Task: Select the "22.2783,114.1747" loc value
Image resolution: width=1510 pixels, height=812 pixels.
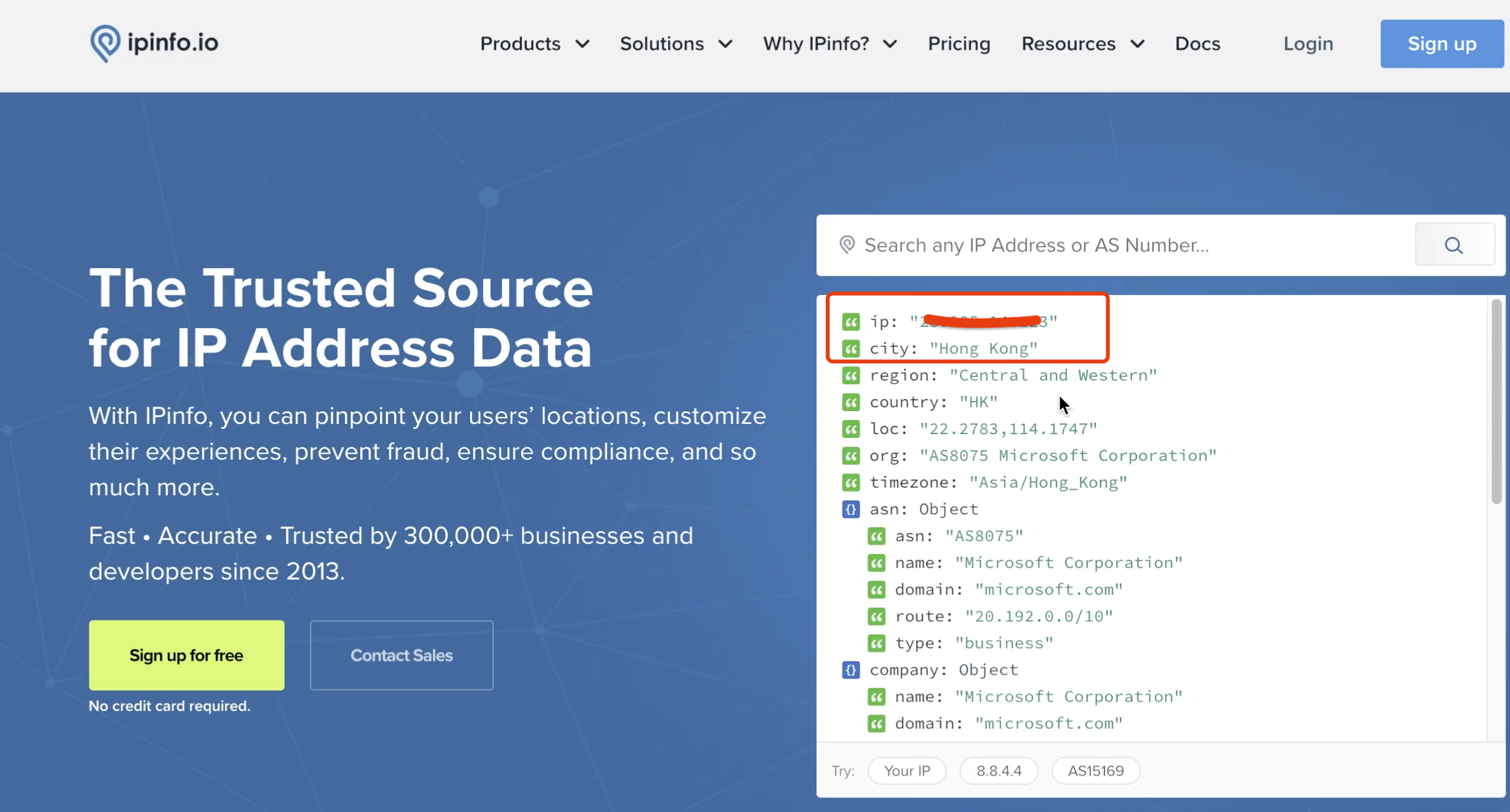Action: (1009, 429)
